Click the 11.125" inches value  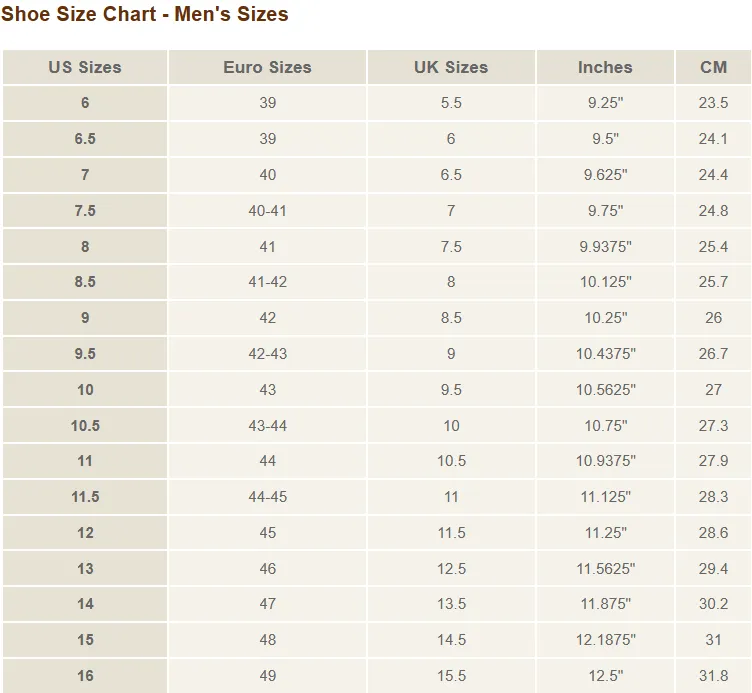coord(605,496)
